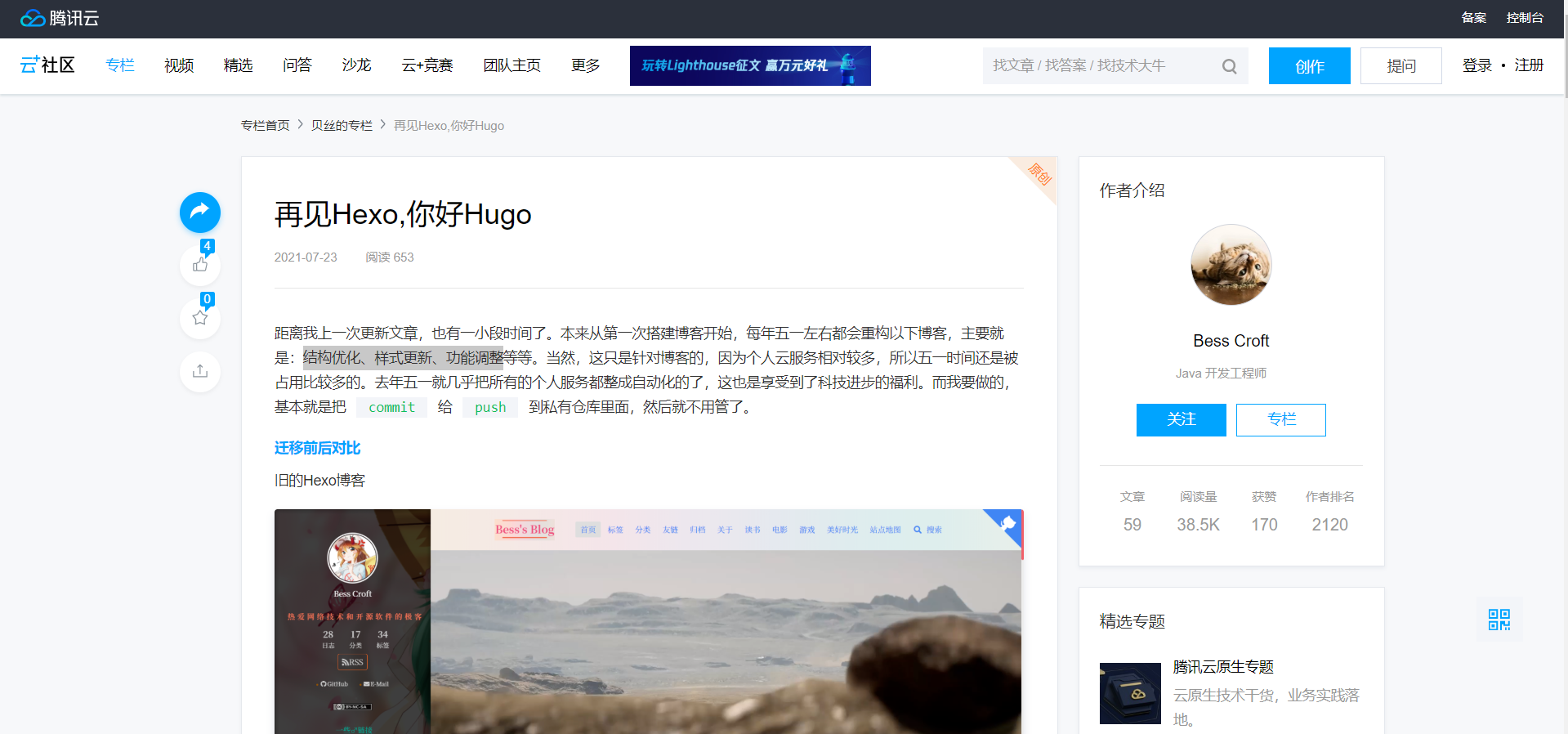
Task: Click the 阅读量 value 38.5K
Action: [1199, 525]
